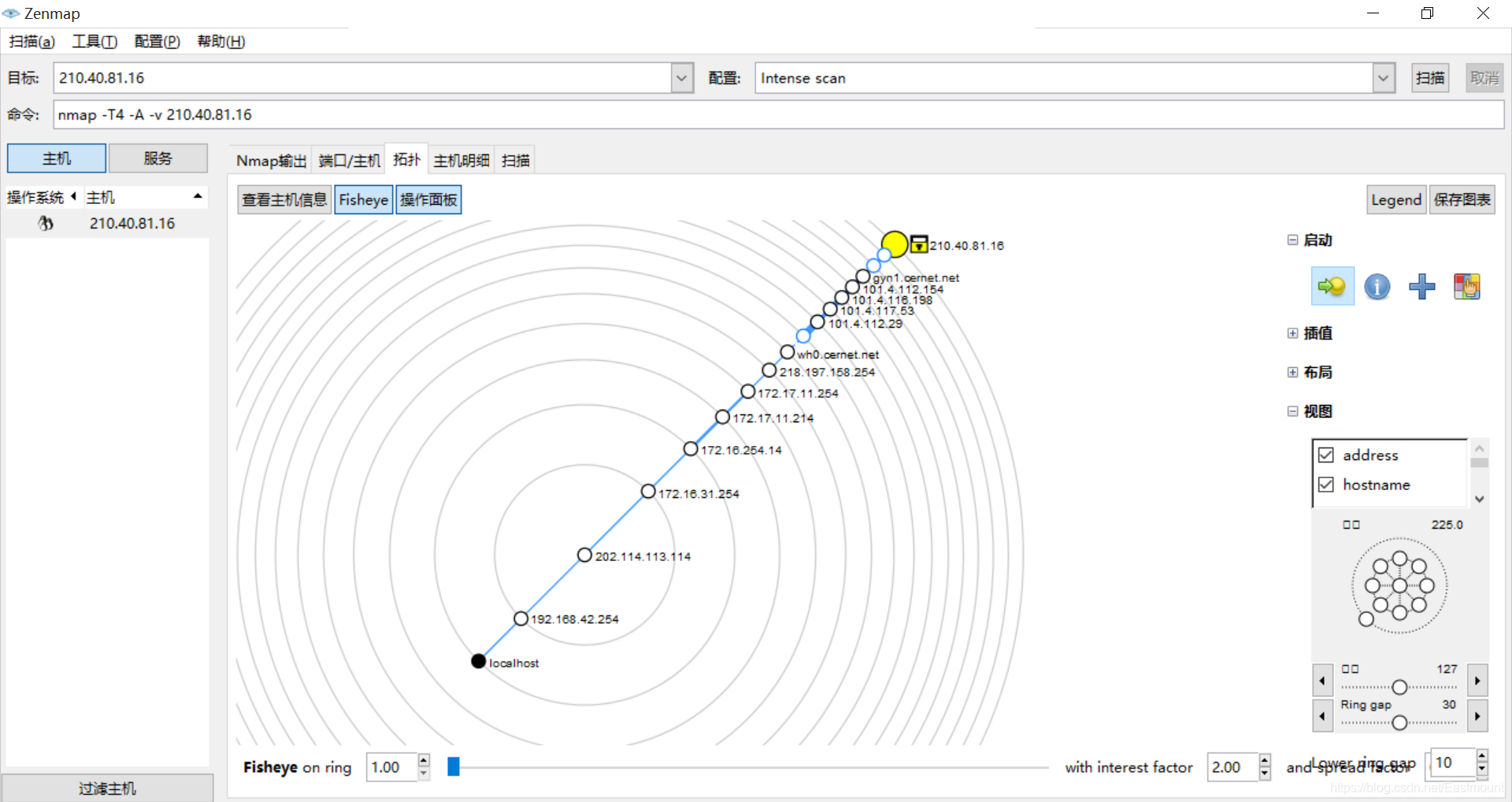1512x802 pixels.
Task: Select the fill region action icon
Action: 1466,286
